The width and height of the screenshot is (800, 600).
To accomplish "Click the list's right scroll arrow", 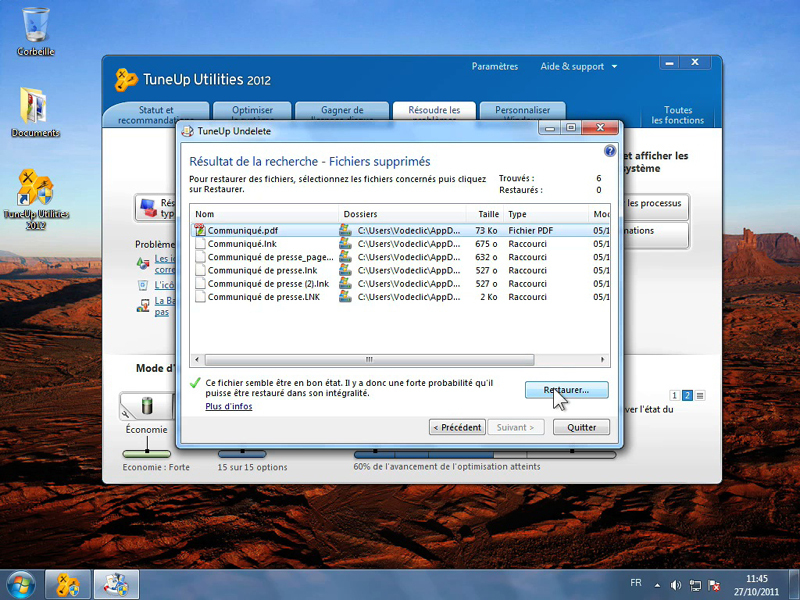I will pos(603,360).
